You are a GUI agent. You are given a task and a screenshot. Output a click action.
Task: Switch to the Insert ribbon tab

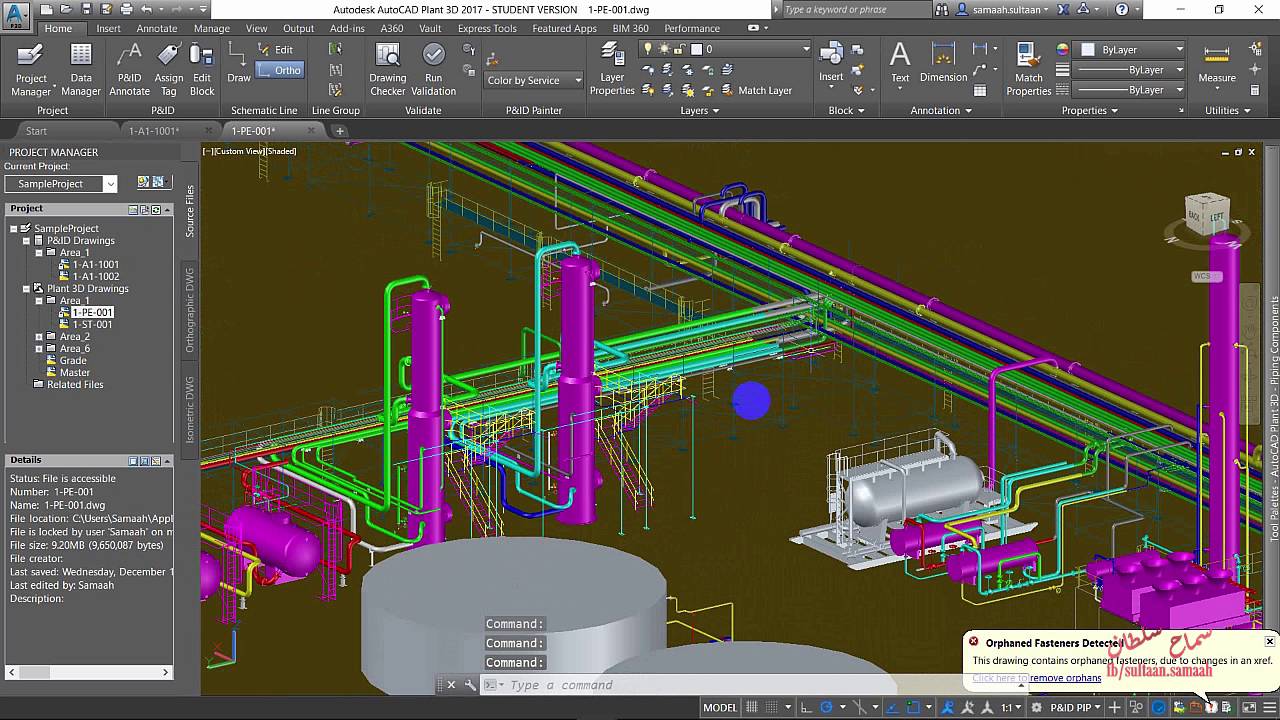coord(108,28)
